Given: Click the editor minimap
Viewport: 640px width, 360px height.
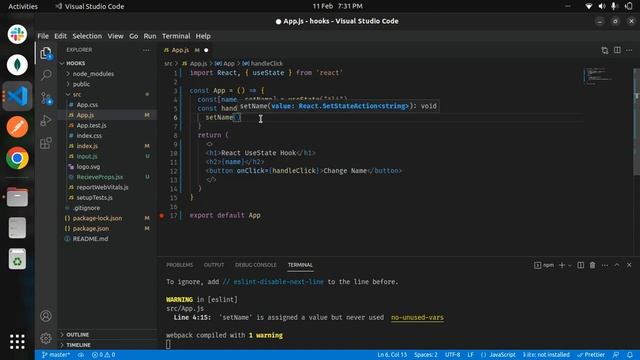Looking at the screenshot, I should coord(598,76).
